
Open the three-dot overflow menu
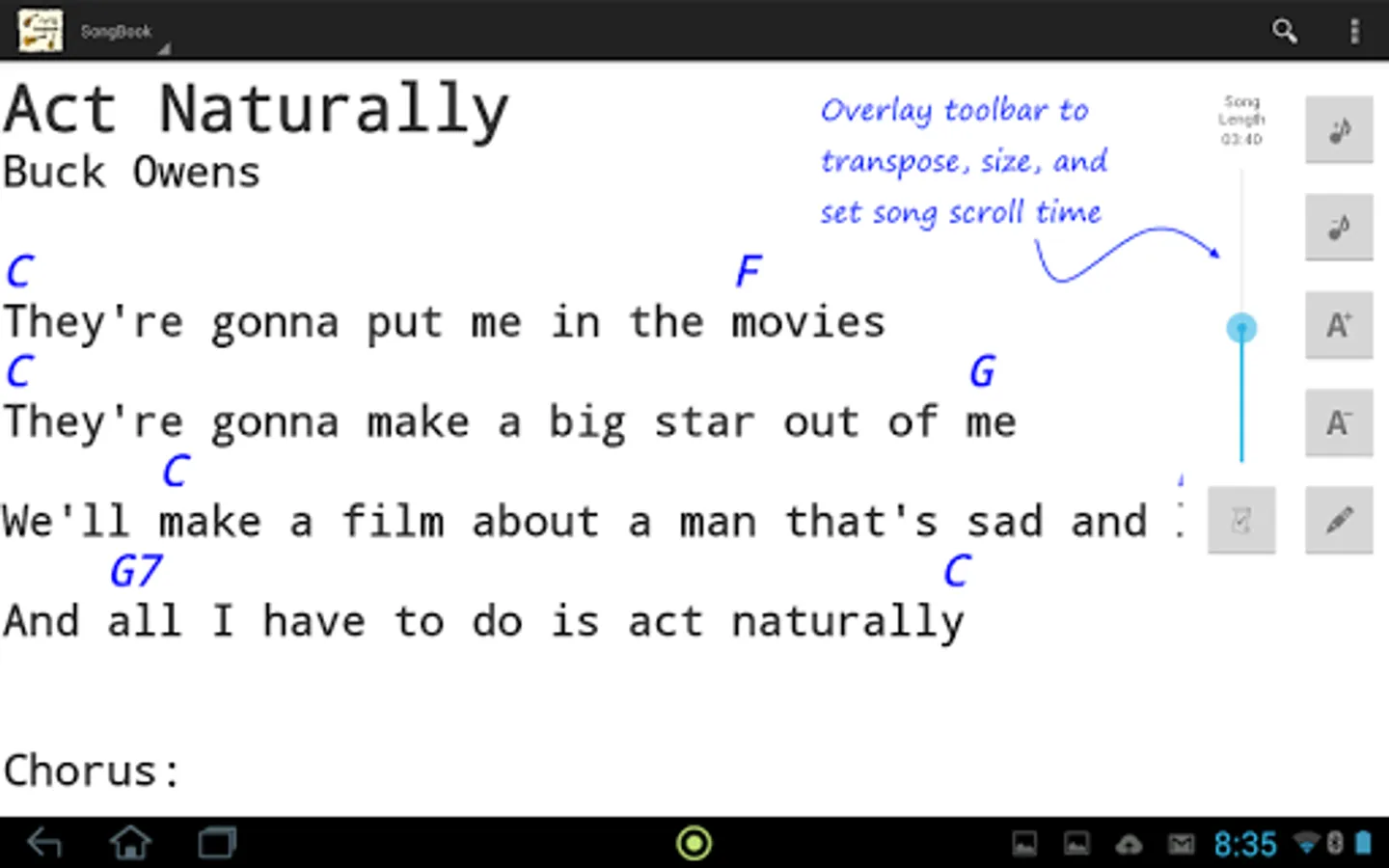coord(1354,31)
